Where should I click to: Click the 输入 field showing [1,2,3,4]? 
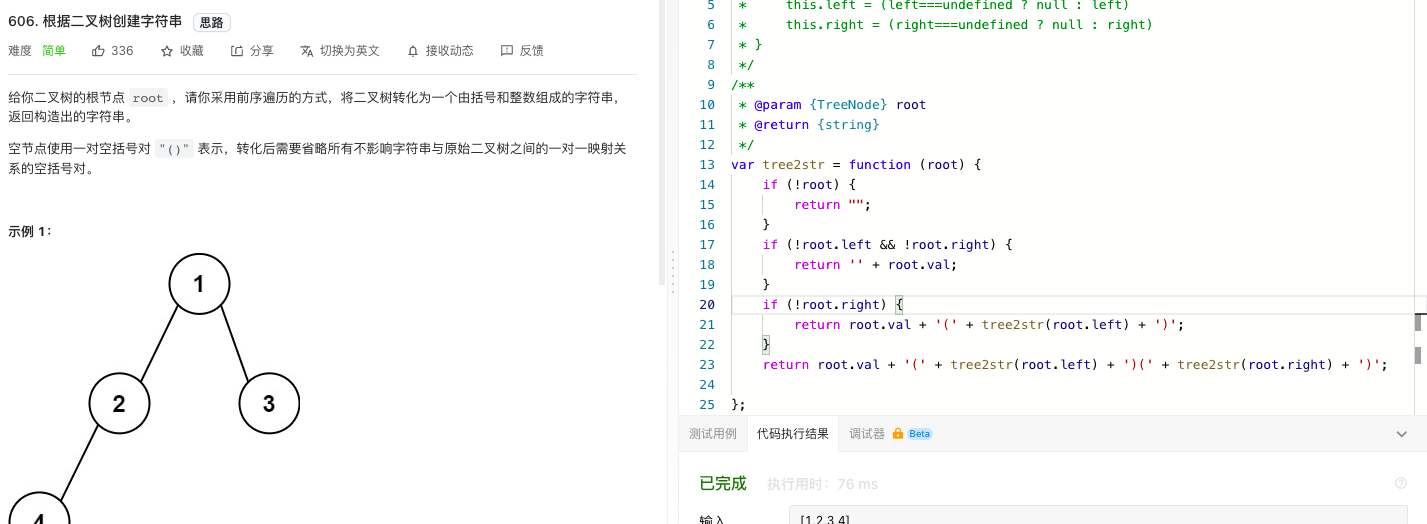click(x=1098, y=517)
